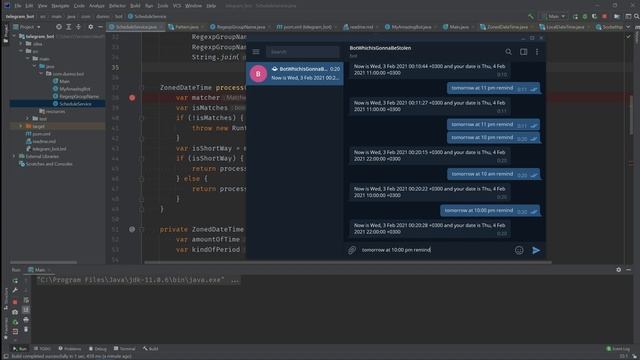Screen dimensions: 640x360
Task: Click 'tomorrow at 10 am remind' message
Action: (x=493, y=174)
